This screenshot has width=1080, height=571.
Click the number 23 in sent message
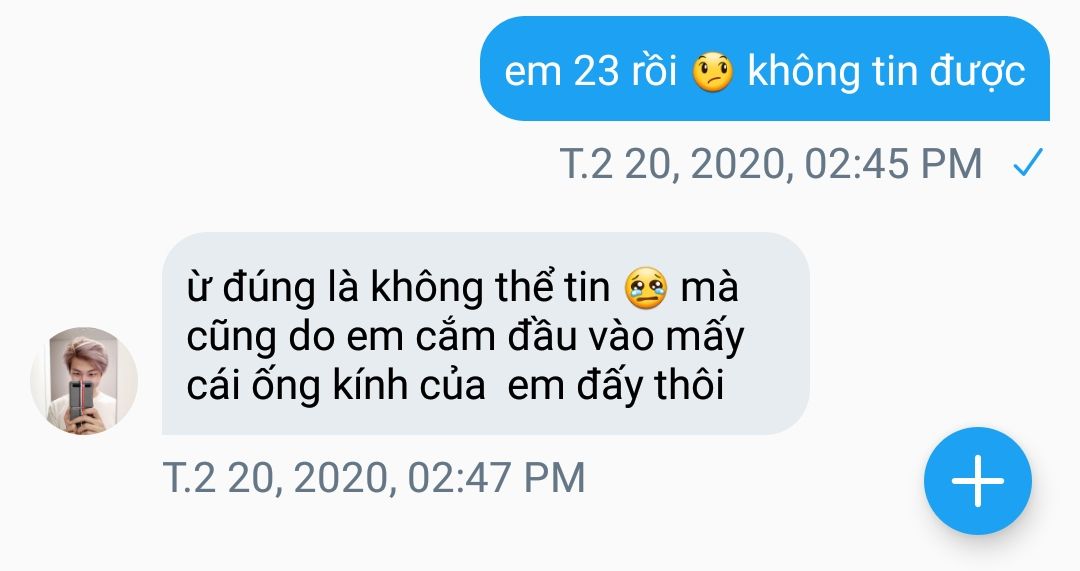pos(595,71)
